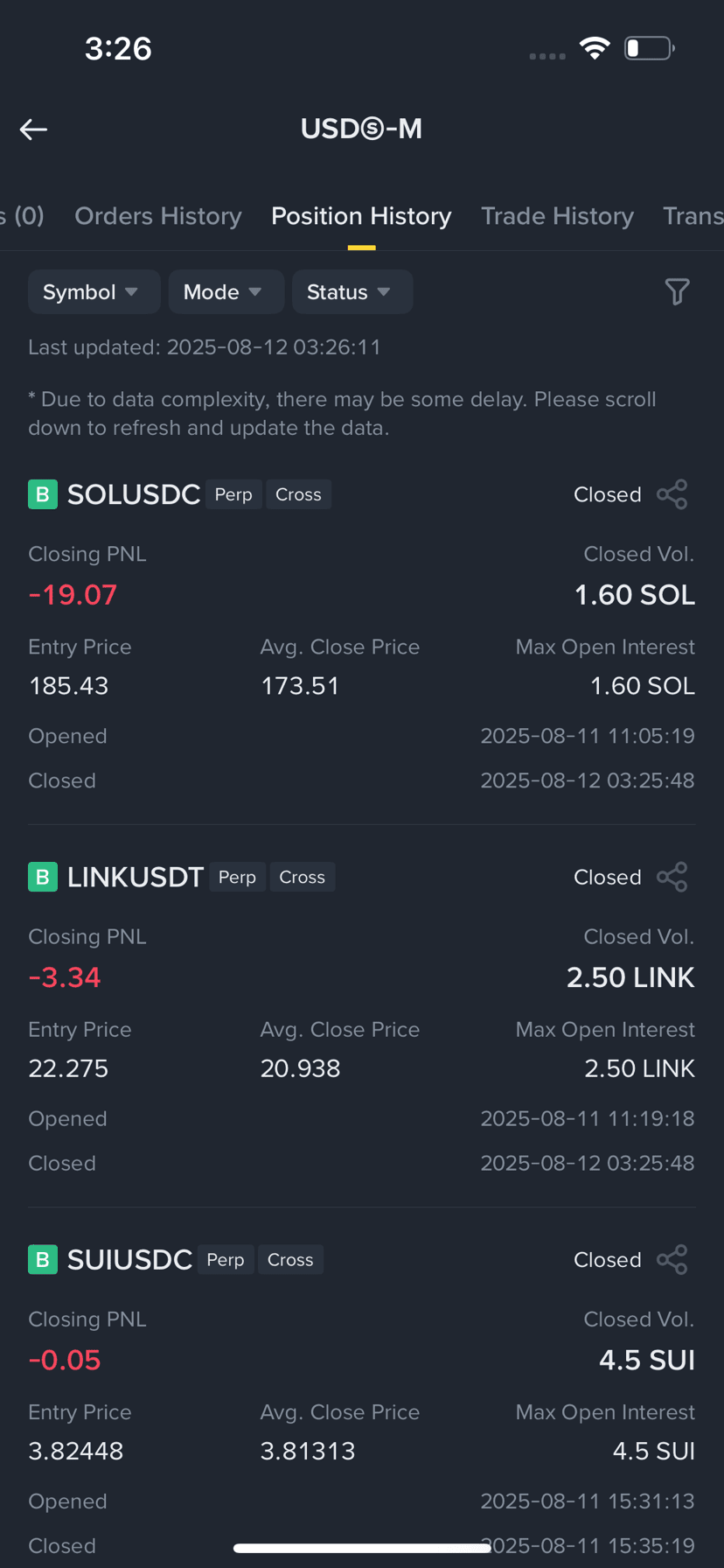Tap the home indicator bar
Viewport: 724px width, 1568px height.
(x=362, y=1548)
